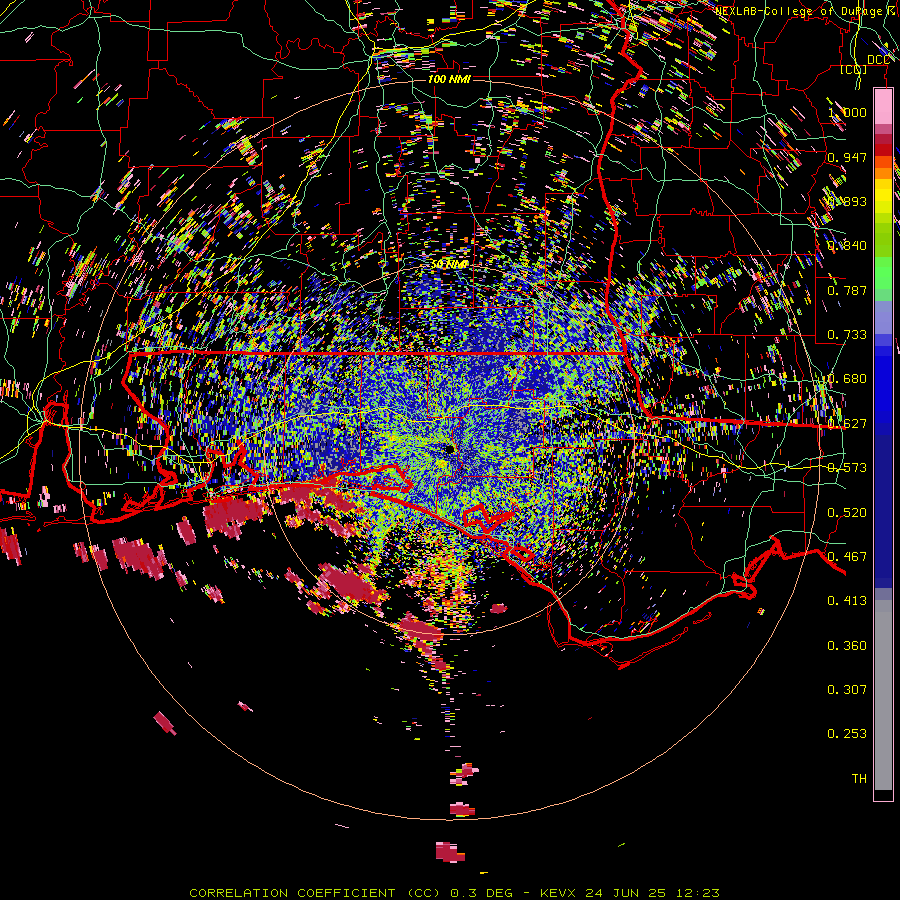
Task: Click the 0.307 scale value
Action: click(x=847, y=689)
